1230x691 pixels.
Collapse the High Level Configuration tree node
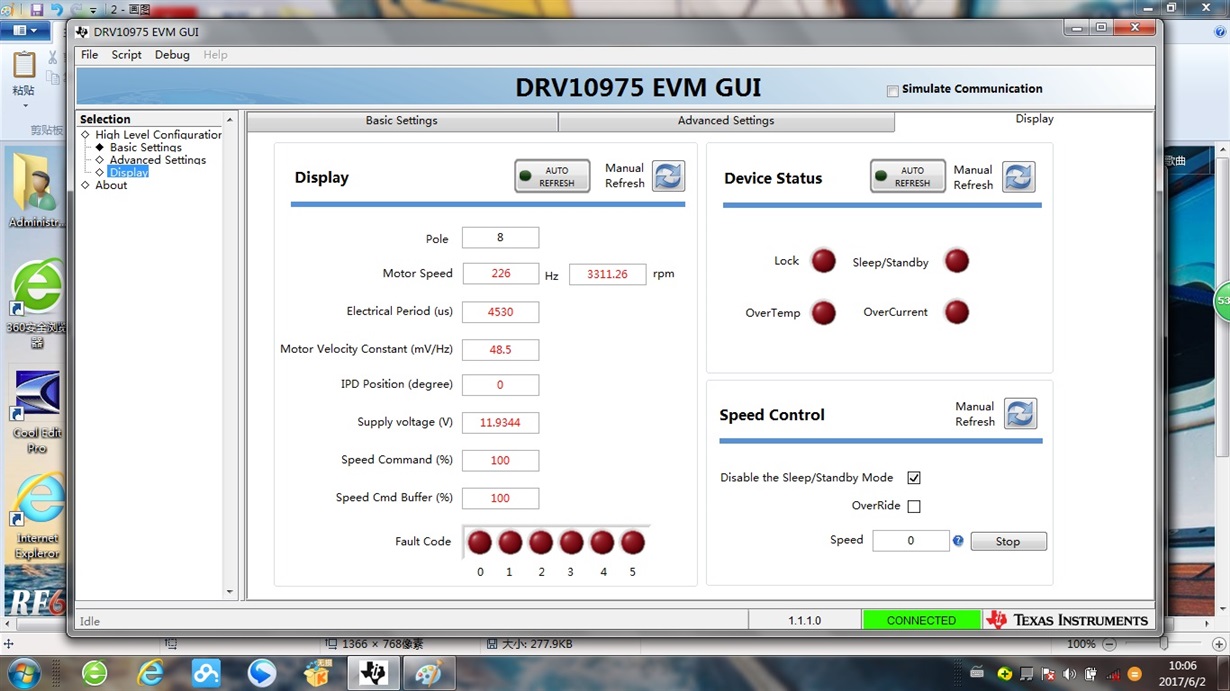[x=85, y=134]
